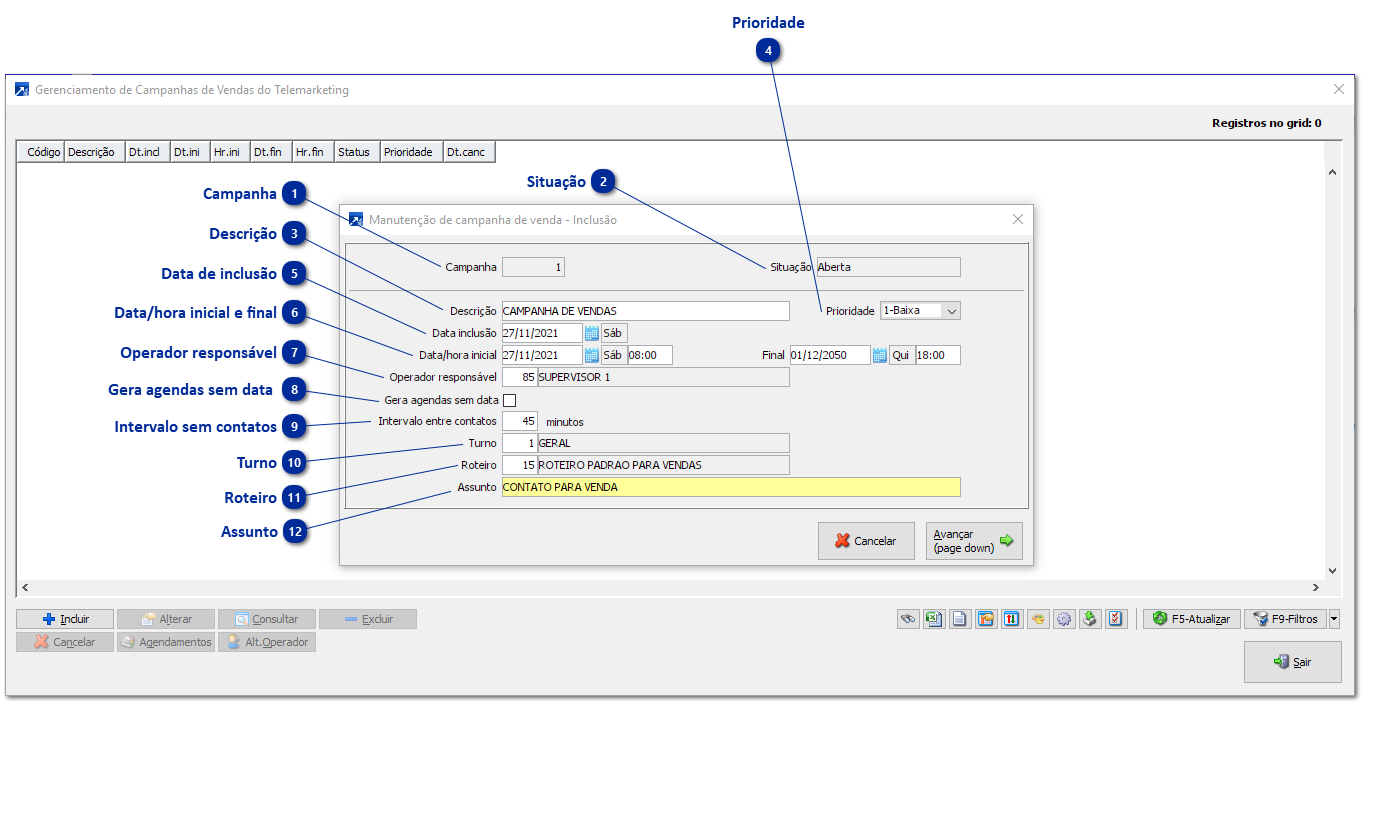Click the final time field showing 18:00
The width and height of the screenshot is (1396, 827).
pyautogui.click(x=938, y=355)
